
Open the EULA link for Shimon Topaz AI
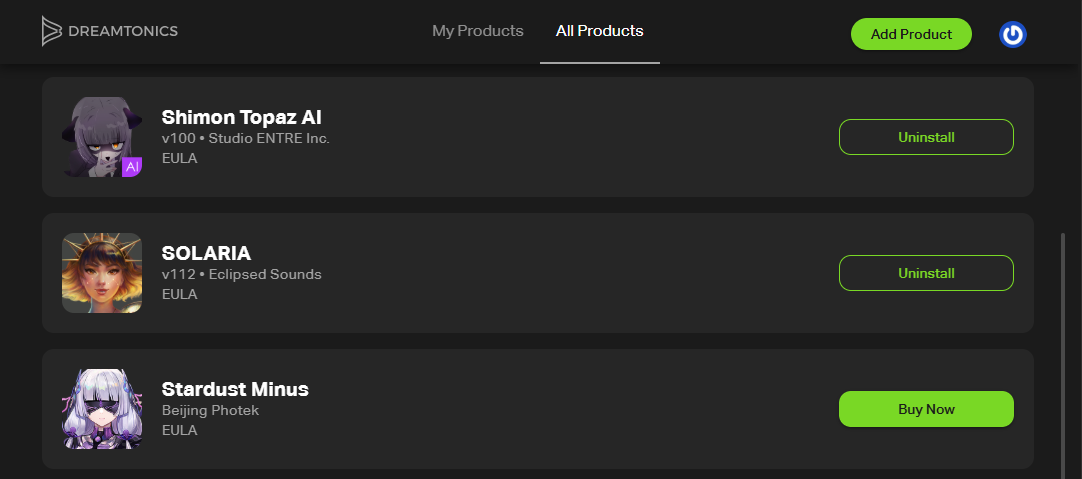[179, 158]
